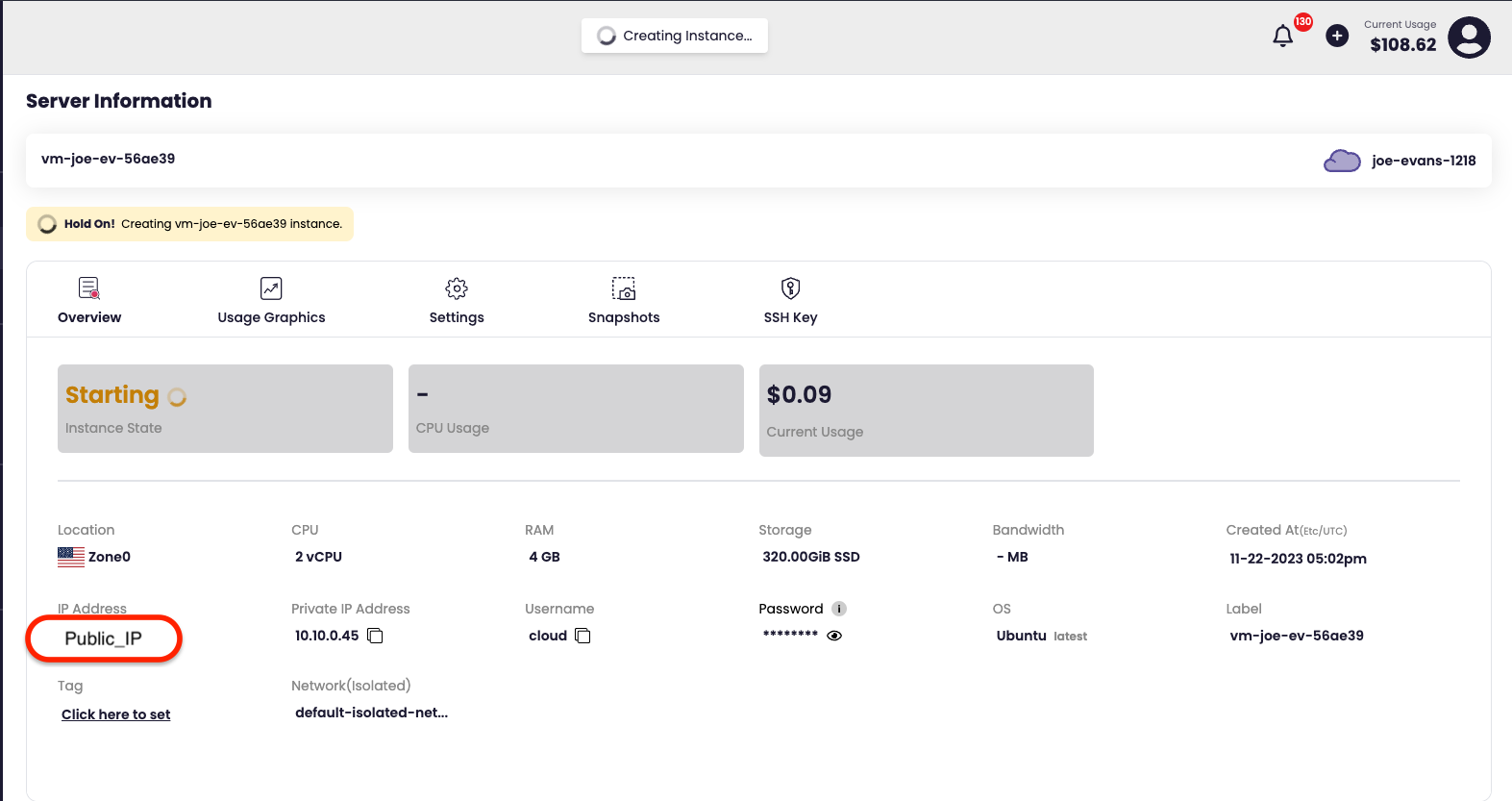
Task: Copy the private IP address 10.10.0.45
Action: coord(376,636)
